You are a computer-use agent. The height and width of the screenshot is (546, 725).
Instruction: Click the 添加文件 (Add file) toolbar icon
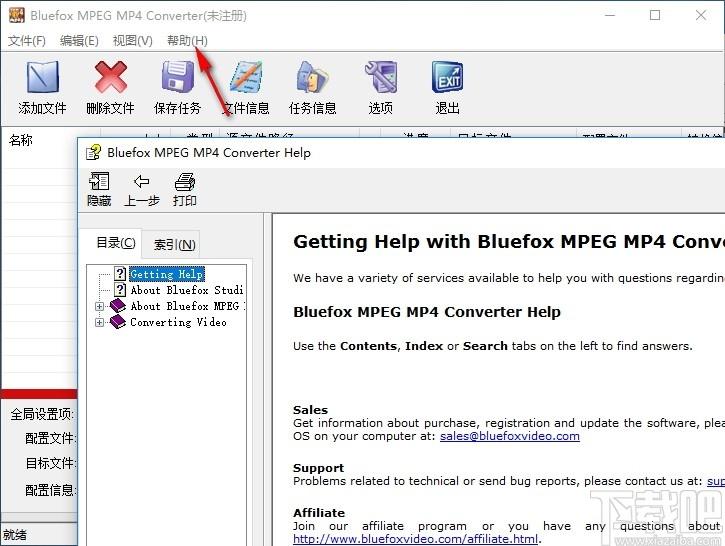[43, 77]
